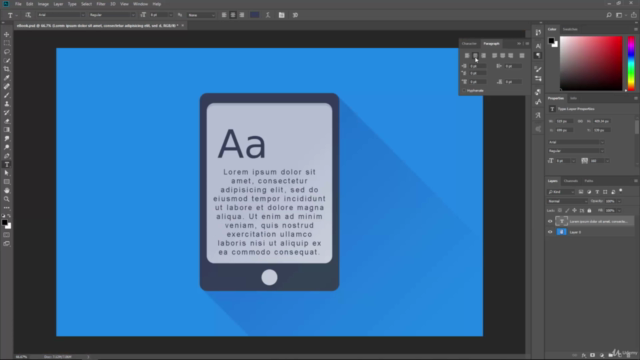Screen dimensions: 640x360
Task: Toggle lock image pixels
Action: pyautogui.click(x=567, y=211)
